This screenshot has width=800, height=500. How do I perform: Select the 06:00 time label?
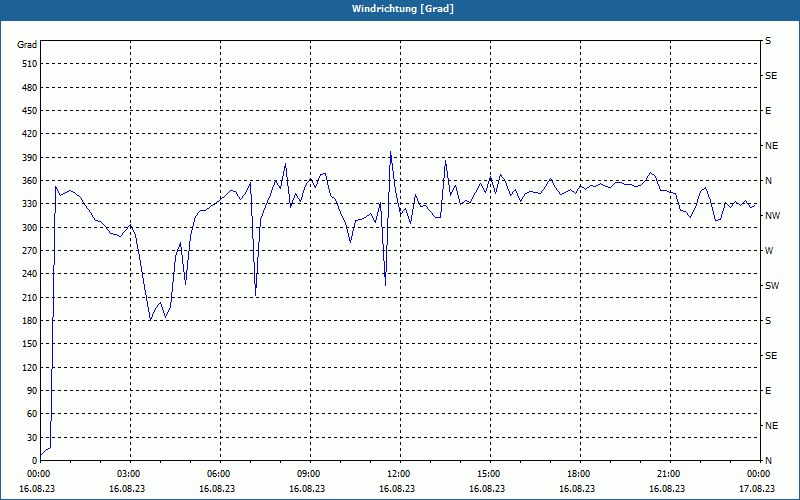217,474
